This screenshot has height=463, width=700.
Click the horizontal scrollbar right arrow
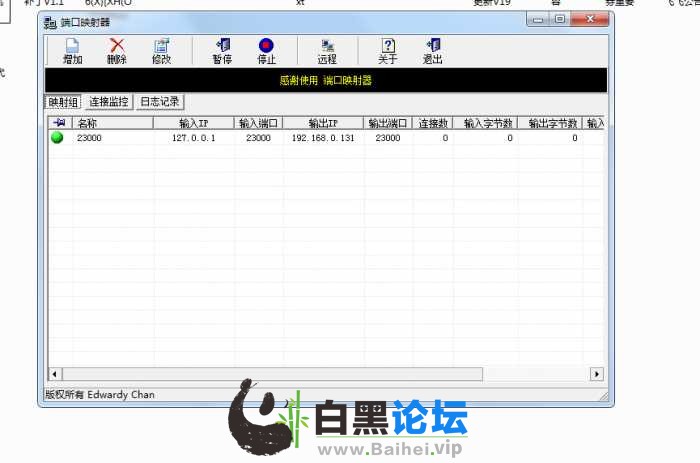tap(597, 374)
